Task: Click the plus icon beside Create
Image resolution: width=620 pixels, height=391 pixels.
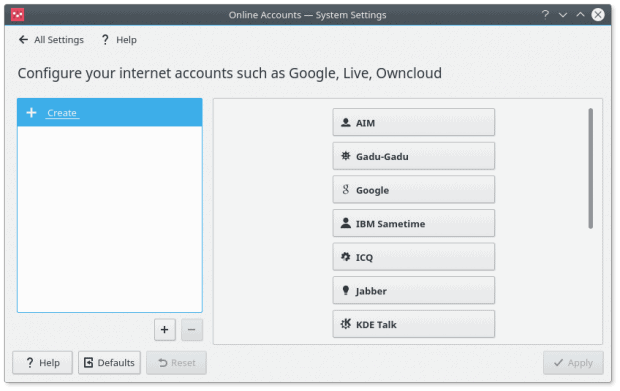Action: [31, 113]
